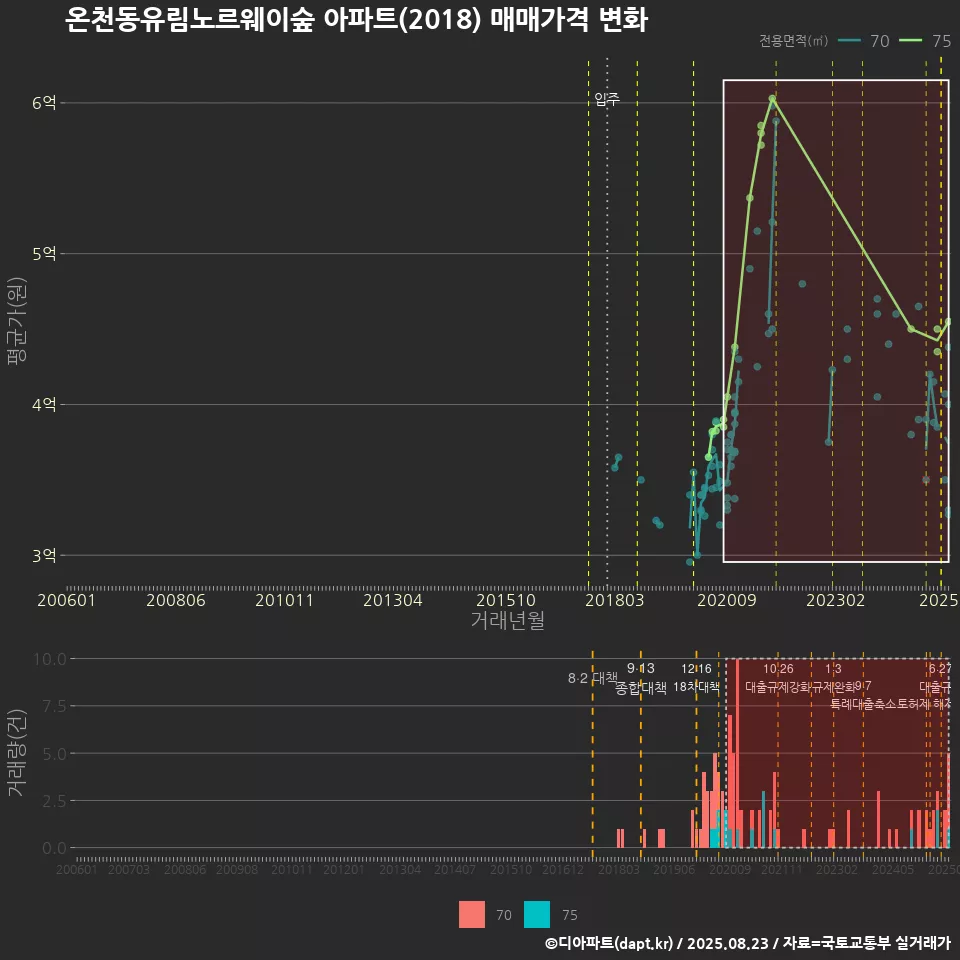Click the 4억 label on price axis
Image resolution: width=960 pixels, height=960 pixels.
tap(44, 405)
